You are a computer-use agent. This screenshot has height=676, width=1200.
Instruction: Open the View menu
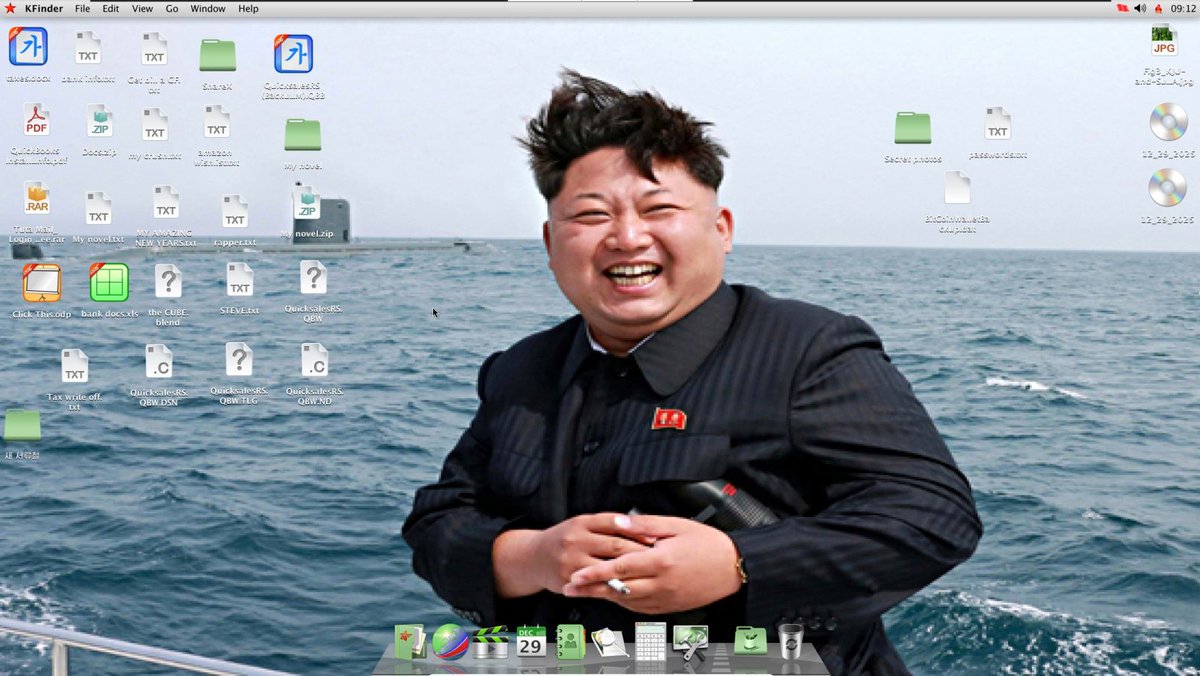coord(142,8)
